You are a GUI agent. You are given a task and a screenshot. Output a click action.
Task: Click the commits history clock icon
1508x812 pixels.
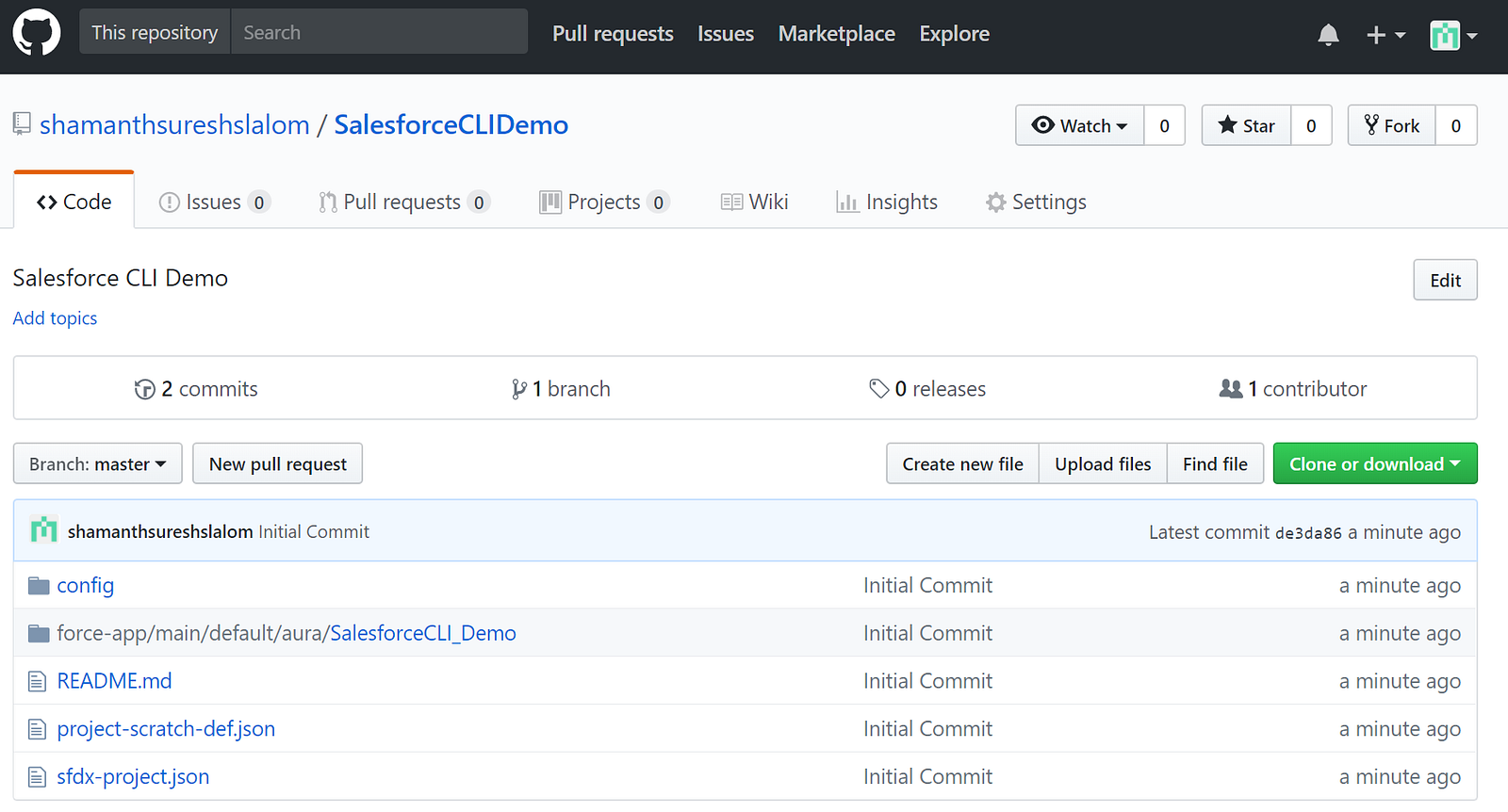(x=144, y=389)
